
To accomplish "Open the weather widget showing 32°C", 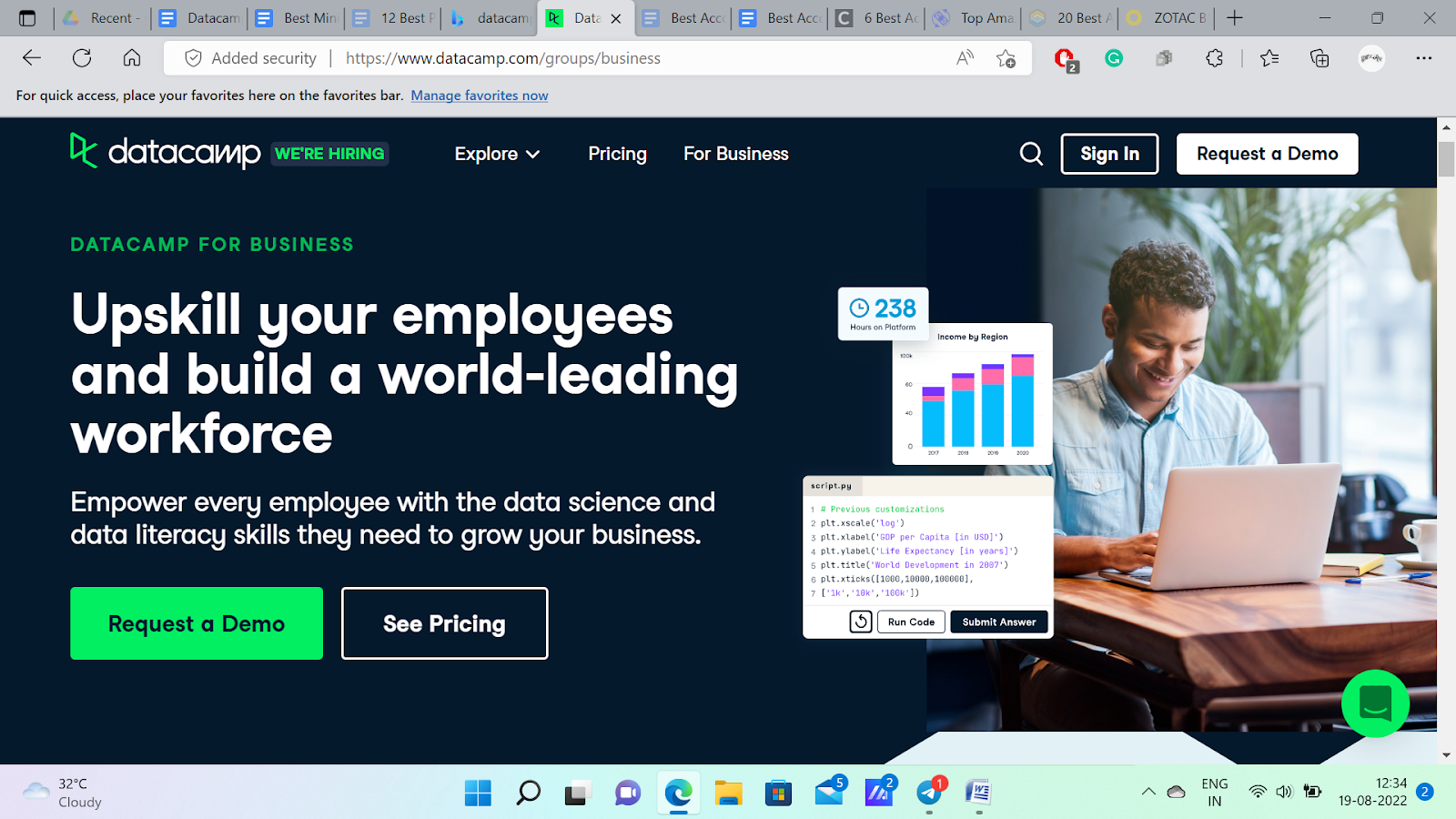I will (62, 793).
